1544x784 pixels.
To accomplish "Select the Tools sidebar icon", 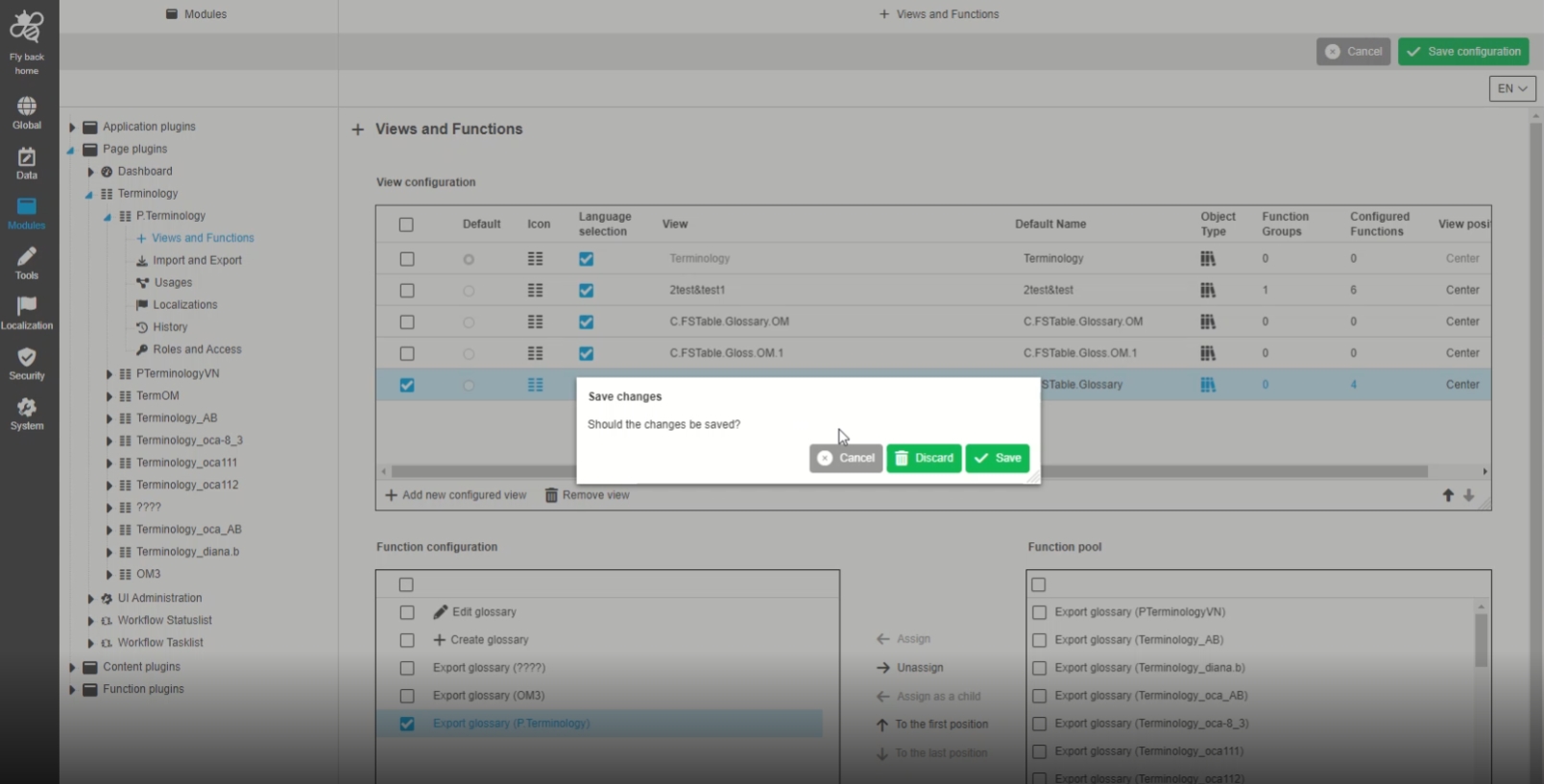I will point(27,257).
